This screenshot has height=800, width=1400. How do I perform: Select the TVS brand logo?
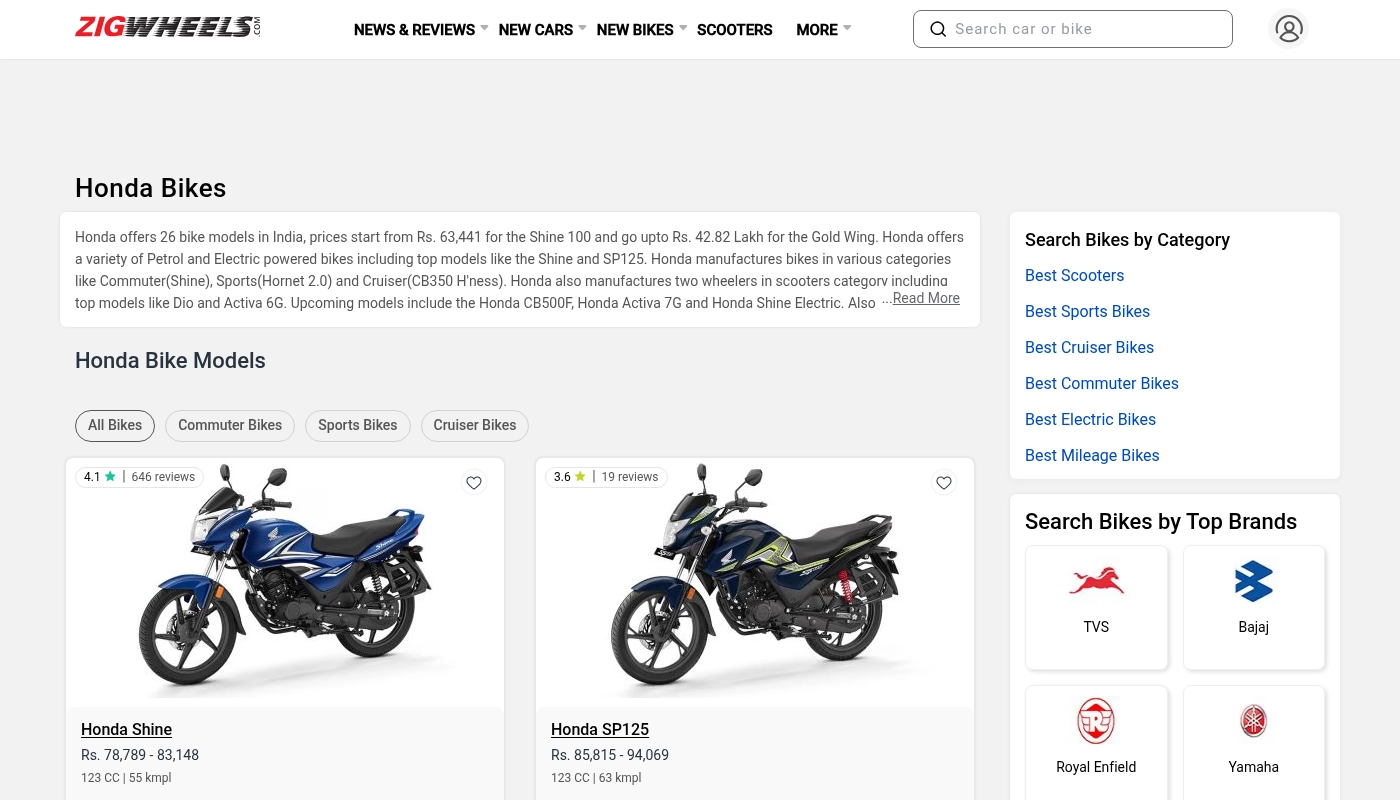[1096, 582]
